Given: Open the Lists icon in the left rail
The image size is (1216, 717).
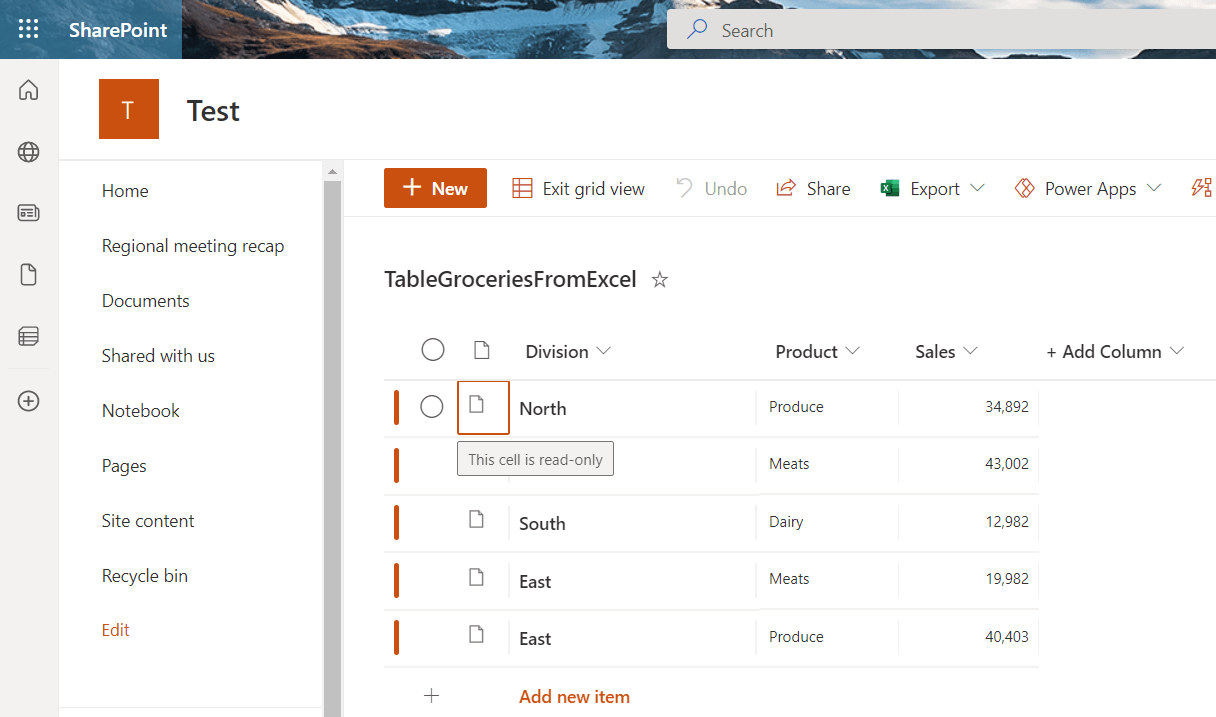Looking at the screenshot, I should click(x=28, y=336).
